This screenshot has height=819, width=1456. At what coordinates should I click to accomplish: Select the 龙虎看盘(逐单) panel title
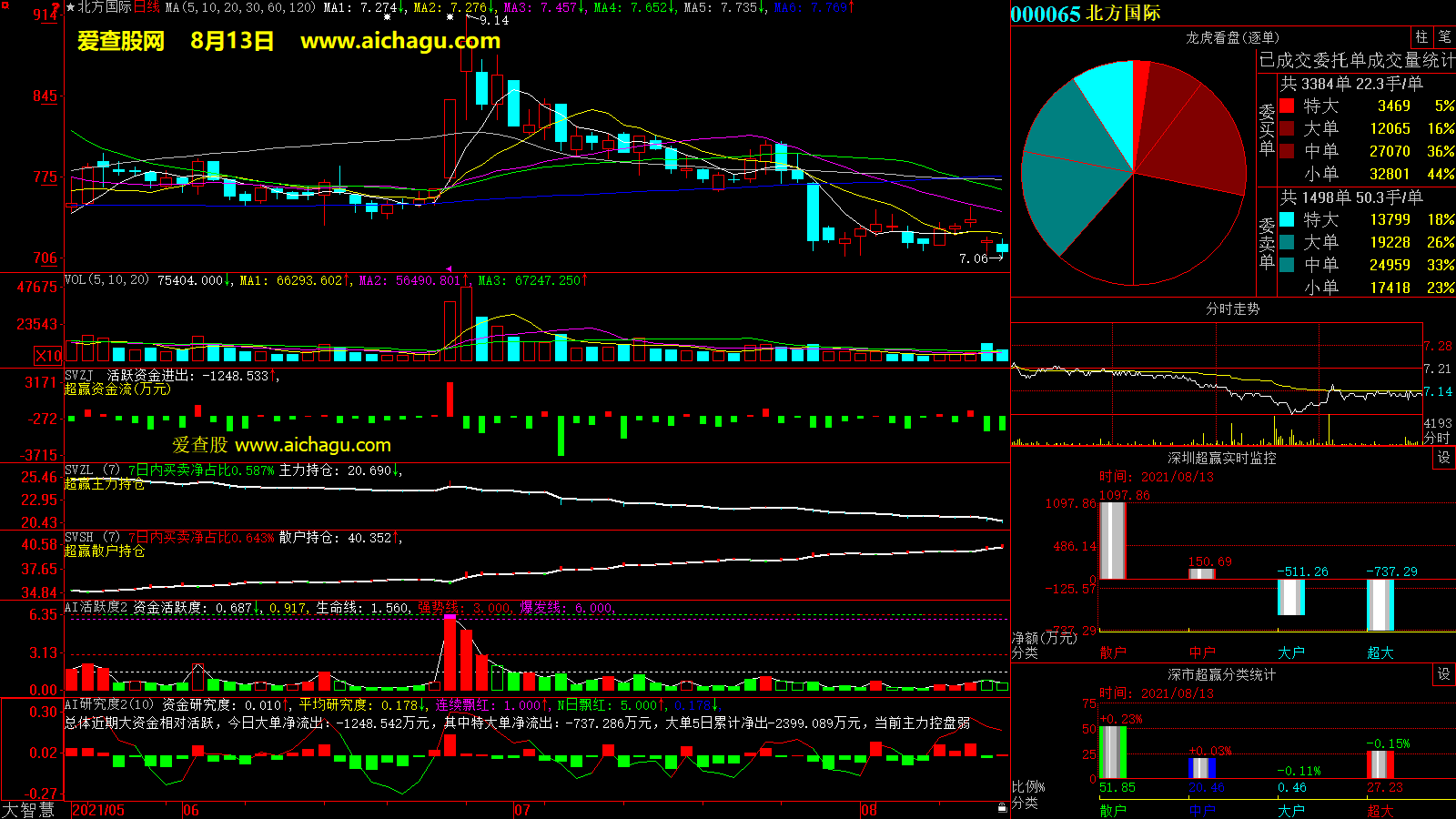pos(1232,37)
